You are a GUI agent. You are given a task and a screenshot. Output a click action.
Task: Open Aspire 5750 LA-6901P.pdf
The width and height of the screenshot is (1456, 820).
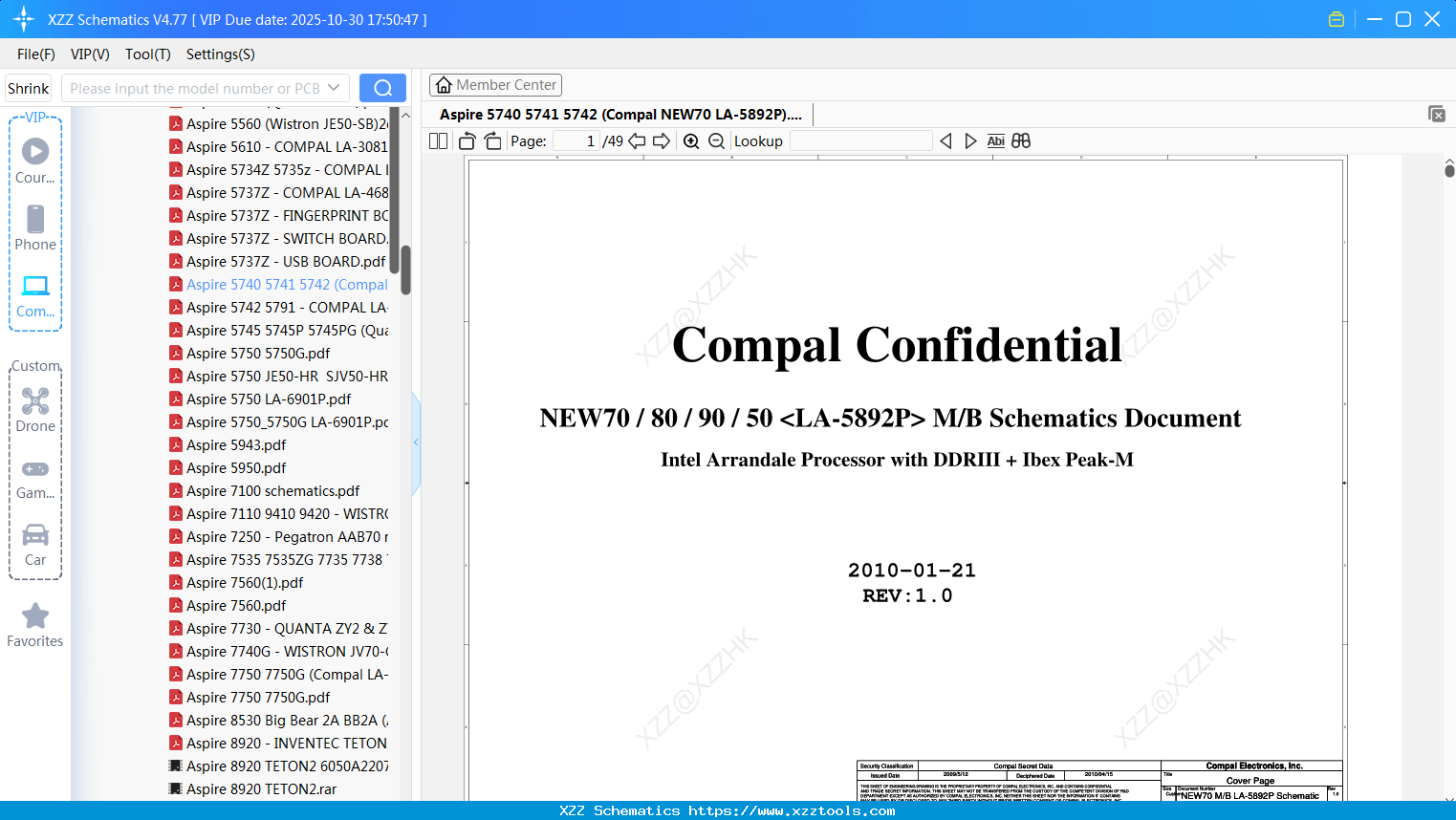pyautogui.click(x=260, y=399)
